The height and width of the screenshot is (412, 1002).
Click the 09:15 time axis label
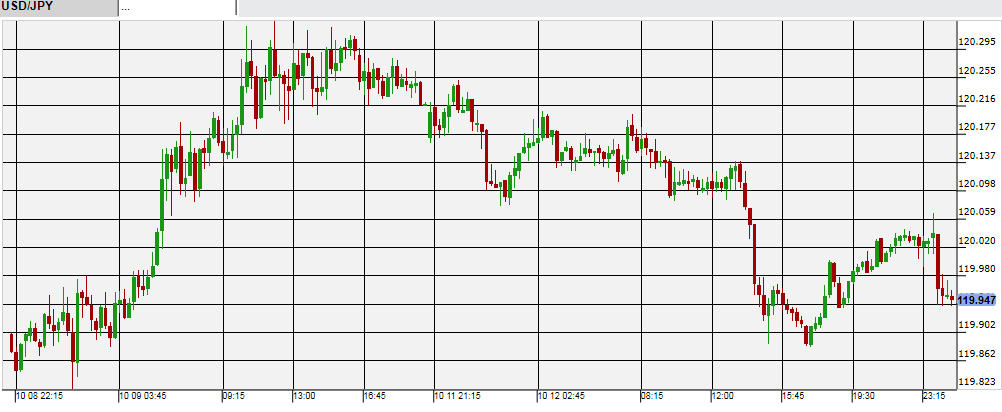[x=234, y=396]
